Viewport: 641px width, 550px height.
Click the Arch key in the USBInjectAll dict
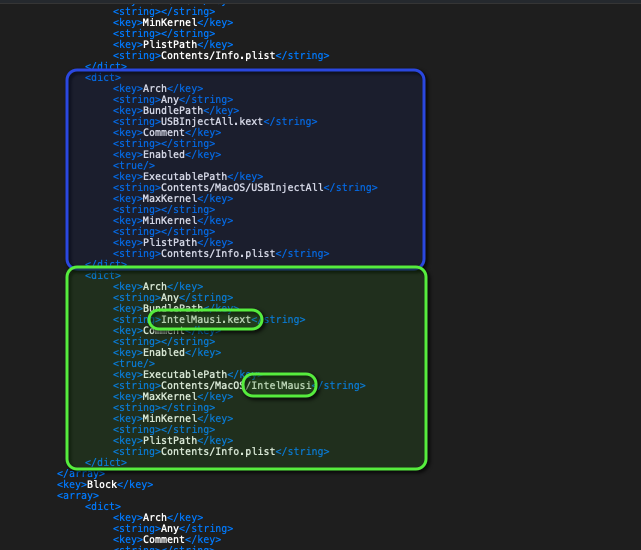158,88
